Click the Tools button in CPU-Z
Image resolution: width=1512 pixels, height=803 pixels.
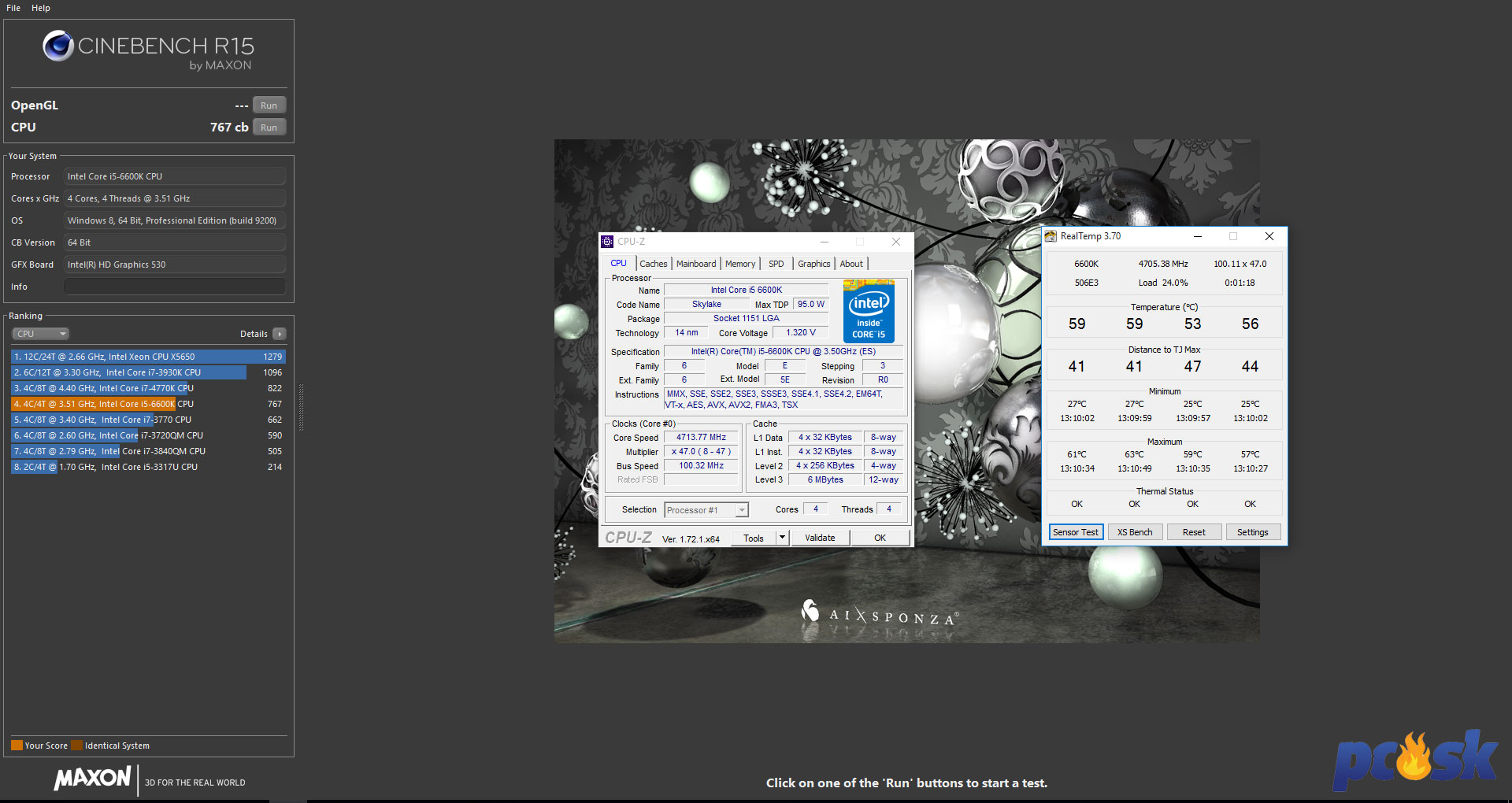pyautogui.click(x=754, y=538)
